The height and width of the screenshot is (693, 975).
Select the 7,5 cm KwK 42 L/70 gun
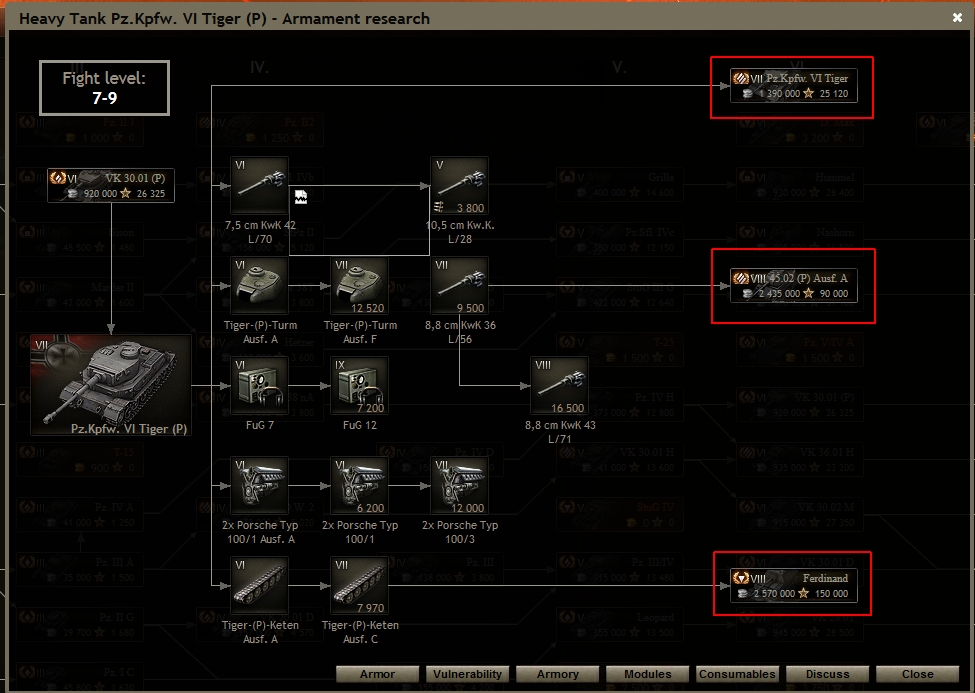click(259, 185)
